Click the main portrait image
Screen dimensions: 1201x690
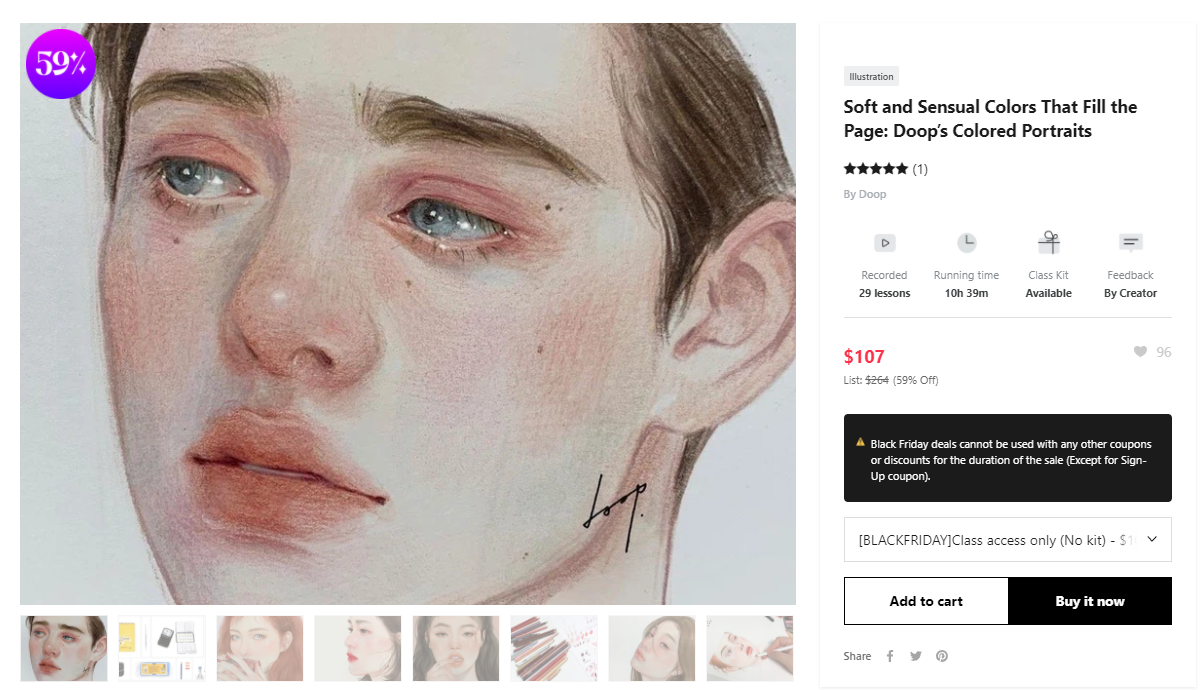(x=408, y=314)
